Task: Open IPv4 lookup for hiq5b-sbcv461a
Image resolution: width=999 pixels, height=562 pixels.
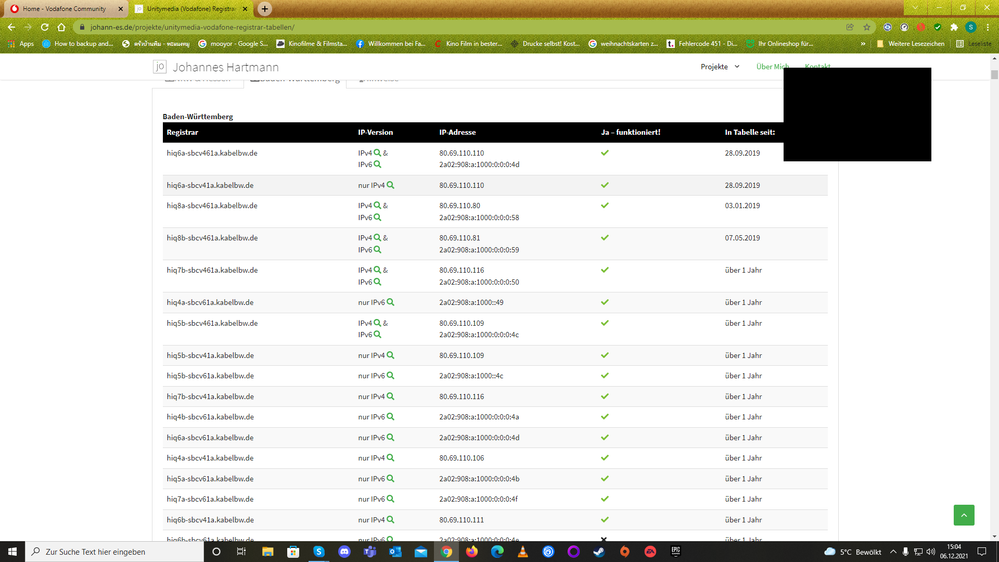Action: pyautogui.click(x=377, y=323)
